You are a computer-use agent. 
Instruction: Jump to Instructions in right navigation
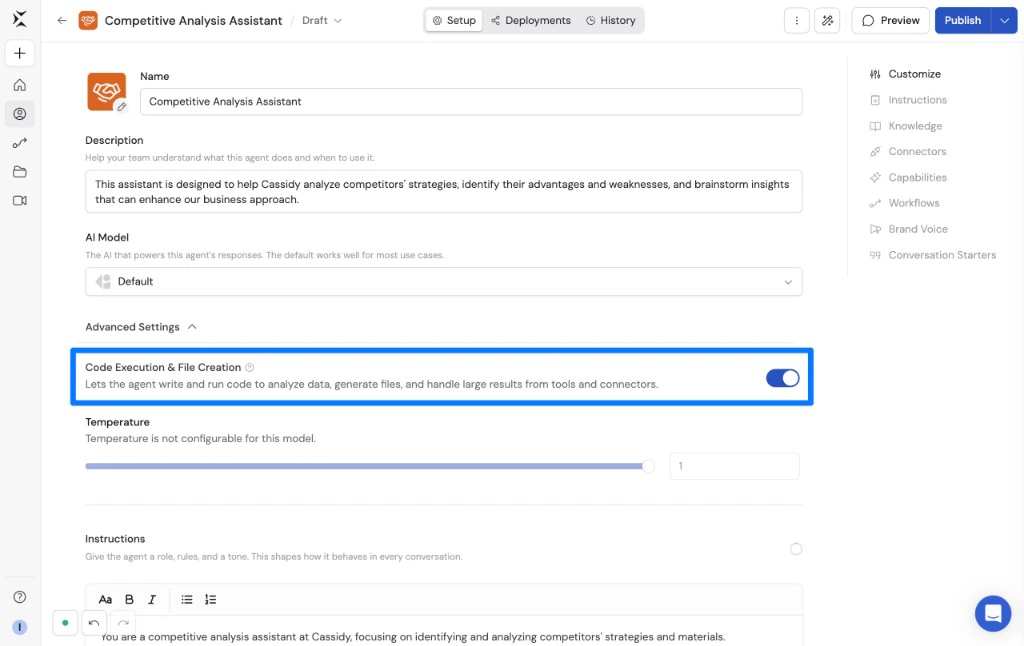[x=908, y=100]
